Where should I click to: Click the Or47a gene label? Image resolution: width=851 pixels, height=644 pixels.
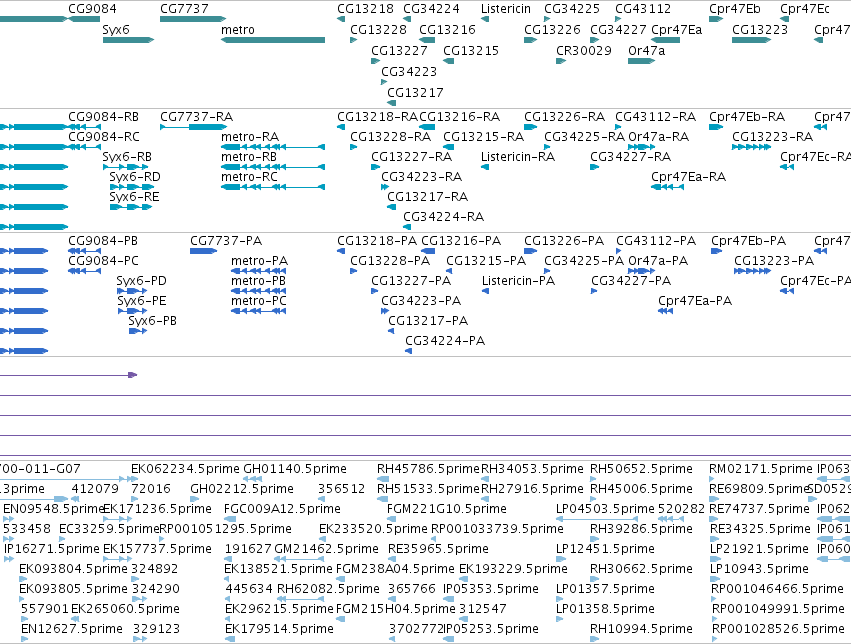tap(646, 51)
